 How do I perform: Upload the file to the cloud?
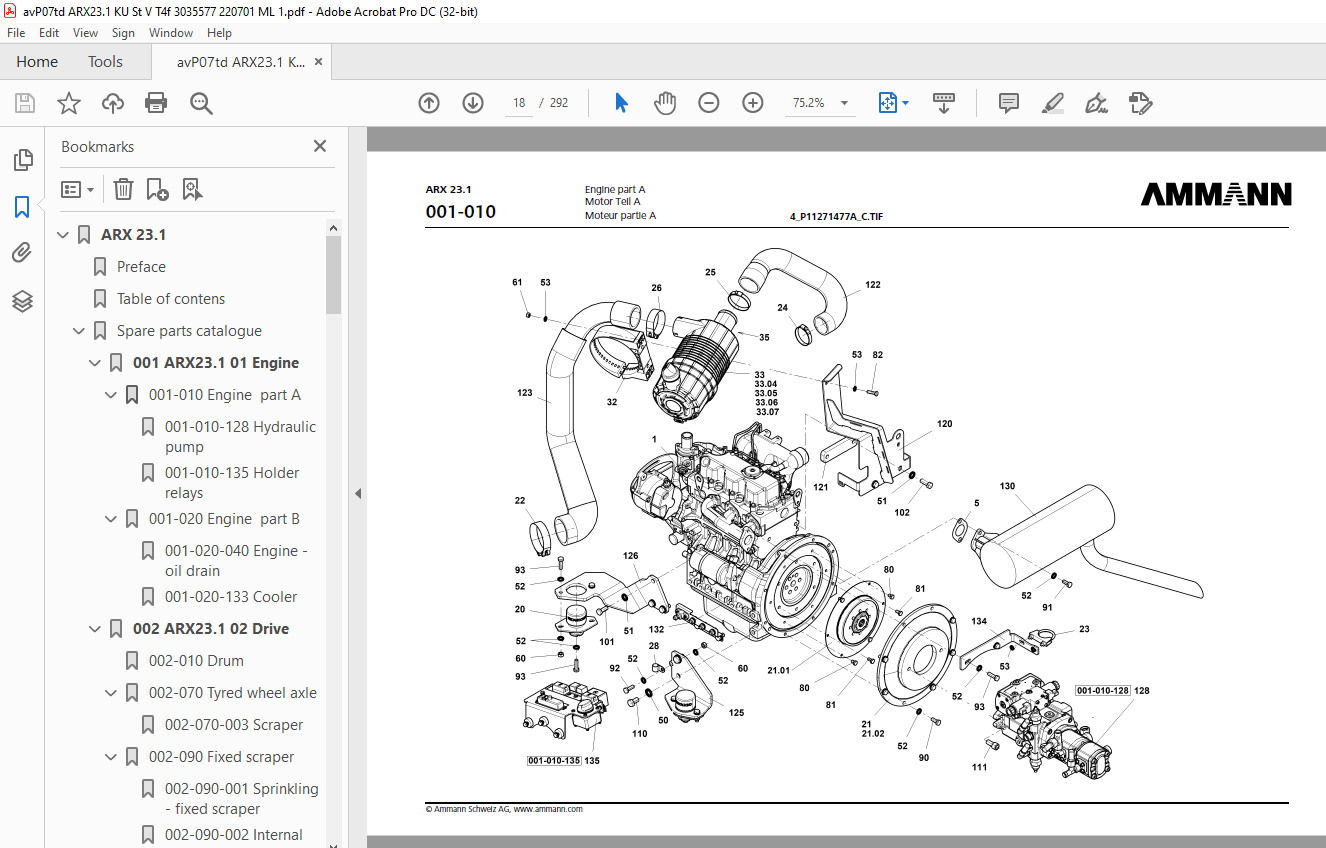click(x=112, y=103)
